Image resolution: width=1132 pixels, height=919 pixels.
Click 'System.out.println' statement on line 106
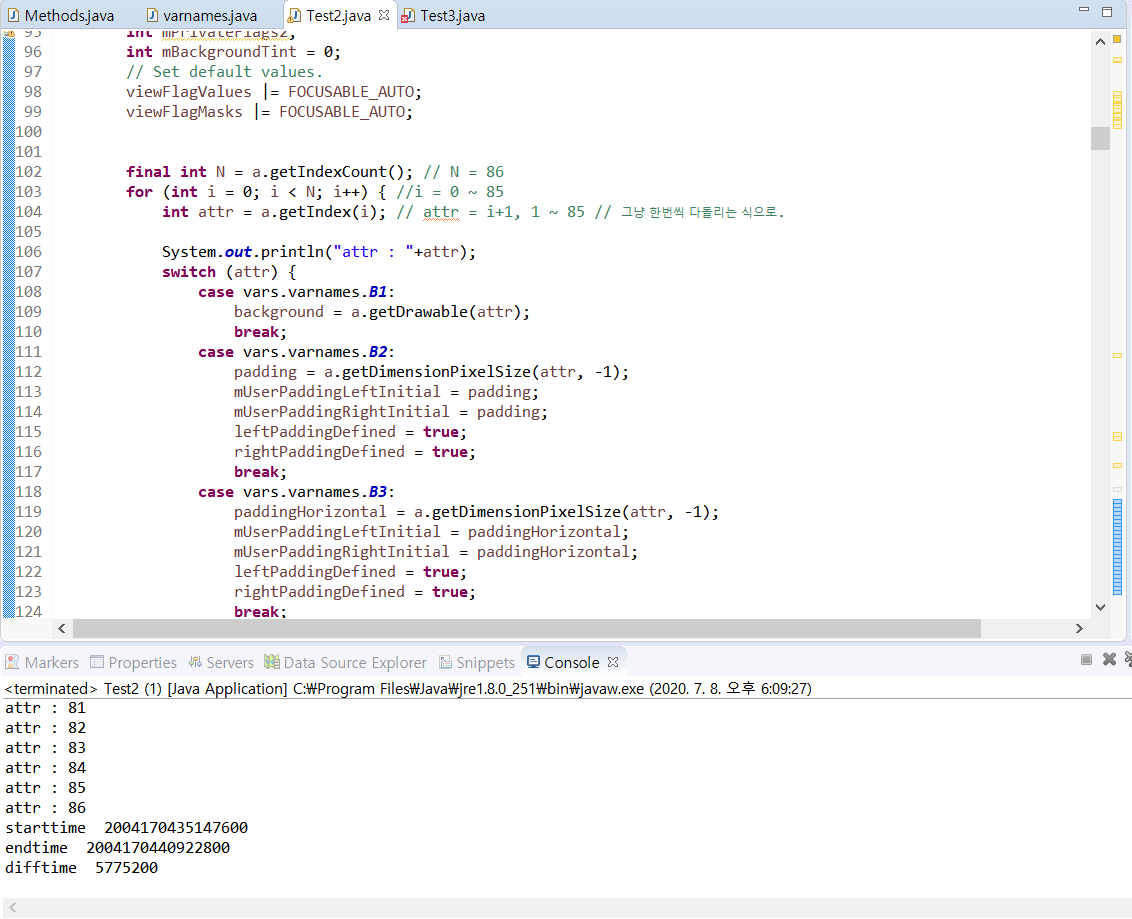click(319, 252)
